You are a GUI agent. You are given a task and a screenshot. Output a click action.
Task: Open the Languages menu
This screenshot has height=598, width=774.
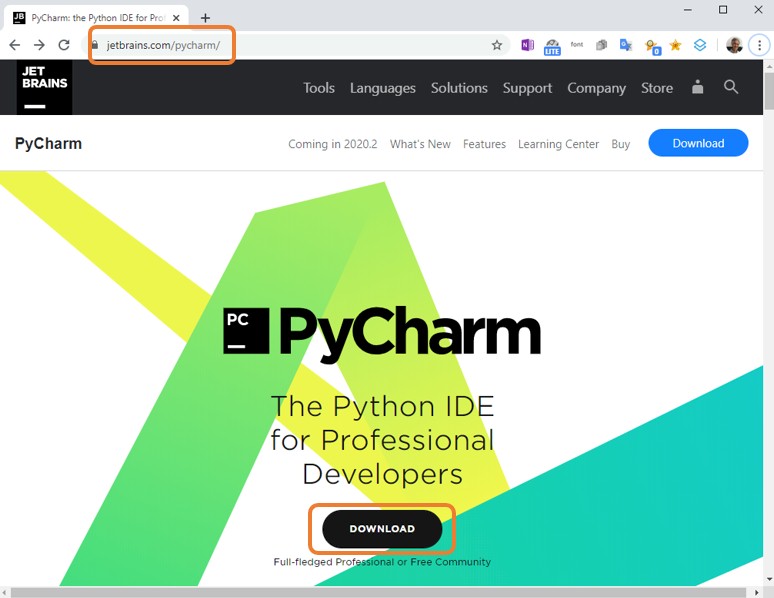[383, 88]
